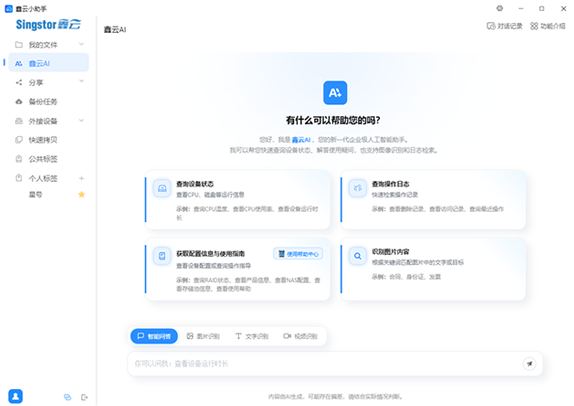Click the large blue AI logo icon
The width and height of the screenshot is (574, 406).
pos(335,93)
